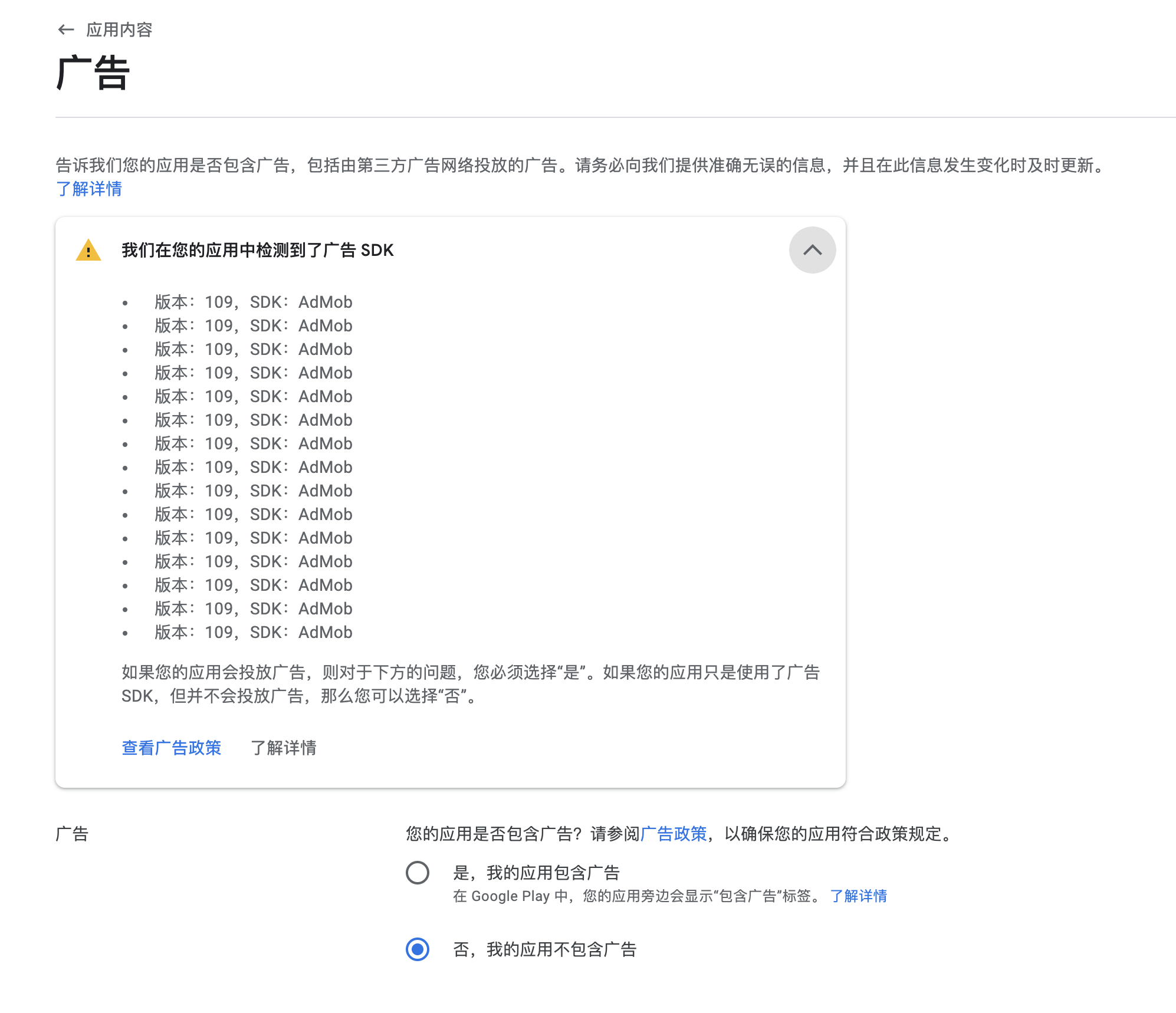Screen dimensions: 1176x1013
Task: Click the back arrow icon
Action: tap(66, 29)
